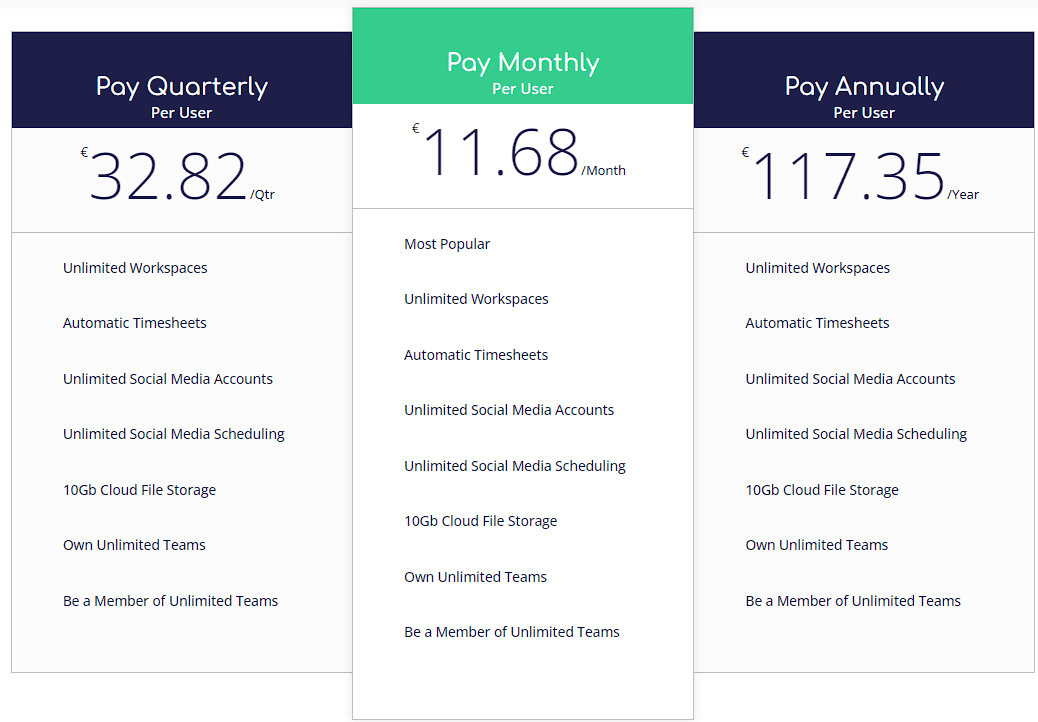Select Unlimited Workspaces in the monthly plan
Screen dimensions: 1038x722
pos(476,298)
